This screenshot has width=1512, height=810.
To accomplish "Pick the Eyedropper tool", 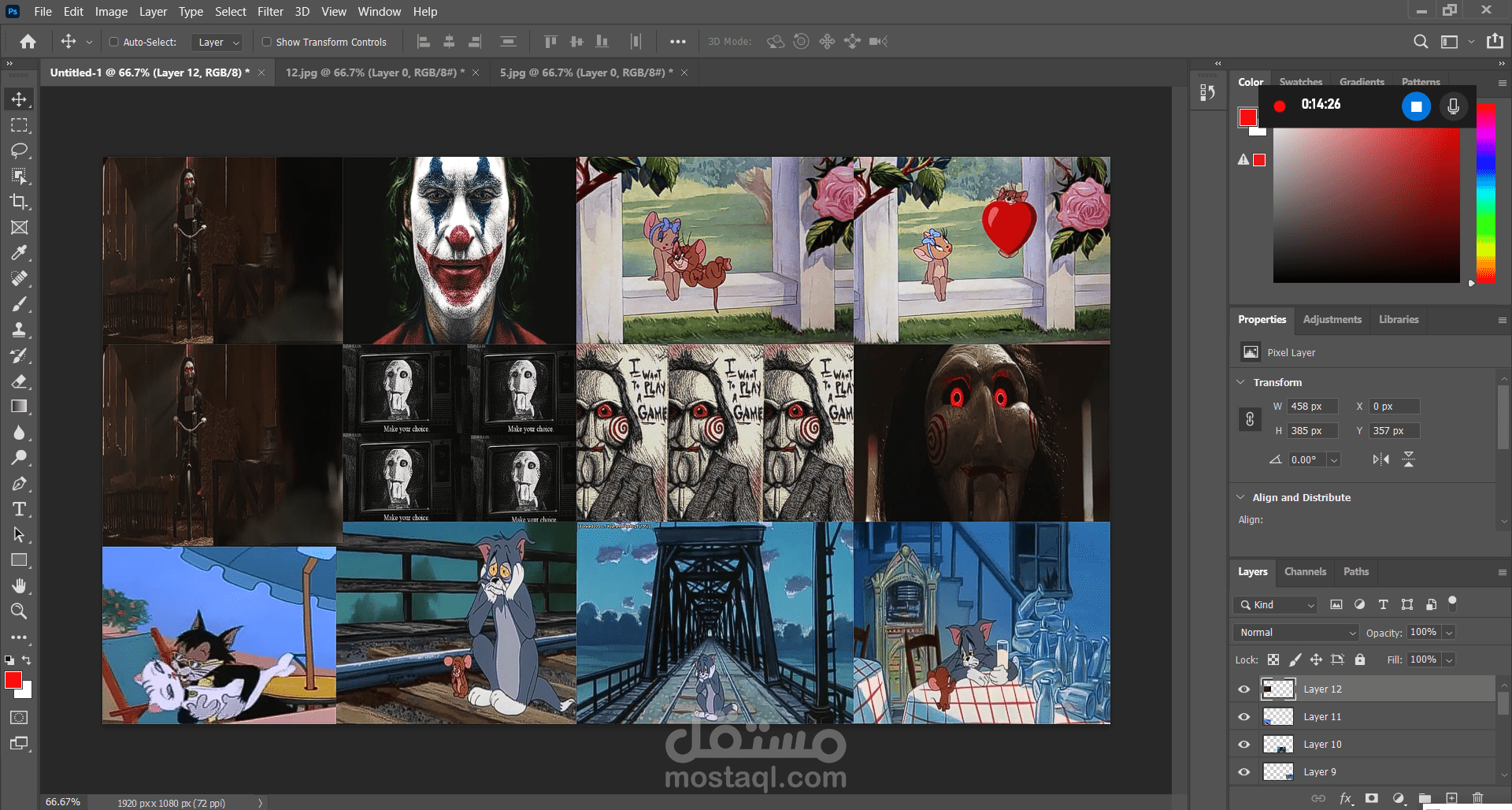I will pyautogui.click(x=19, y=253).
